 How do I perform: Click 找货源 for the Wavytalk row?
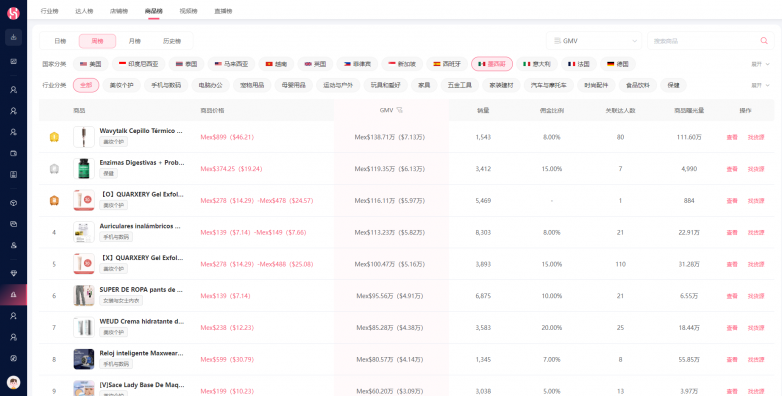tap(756, 137)
